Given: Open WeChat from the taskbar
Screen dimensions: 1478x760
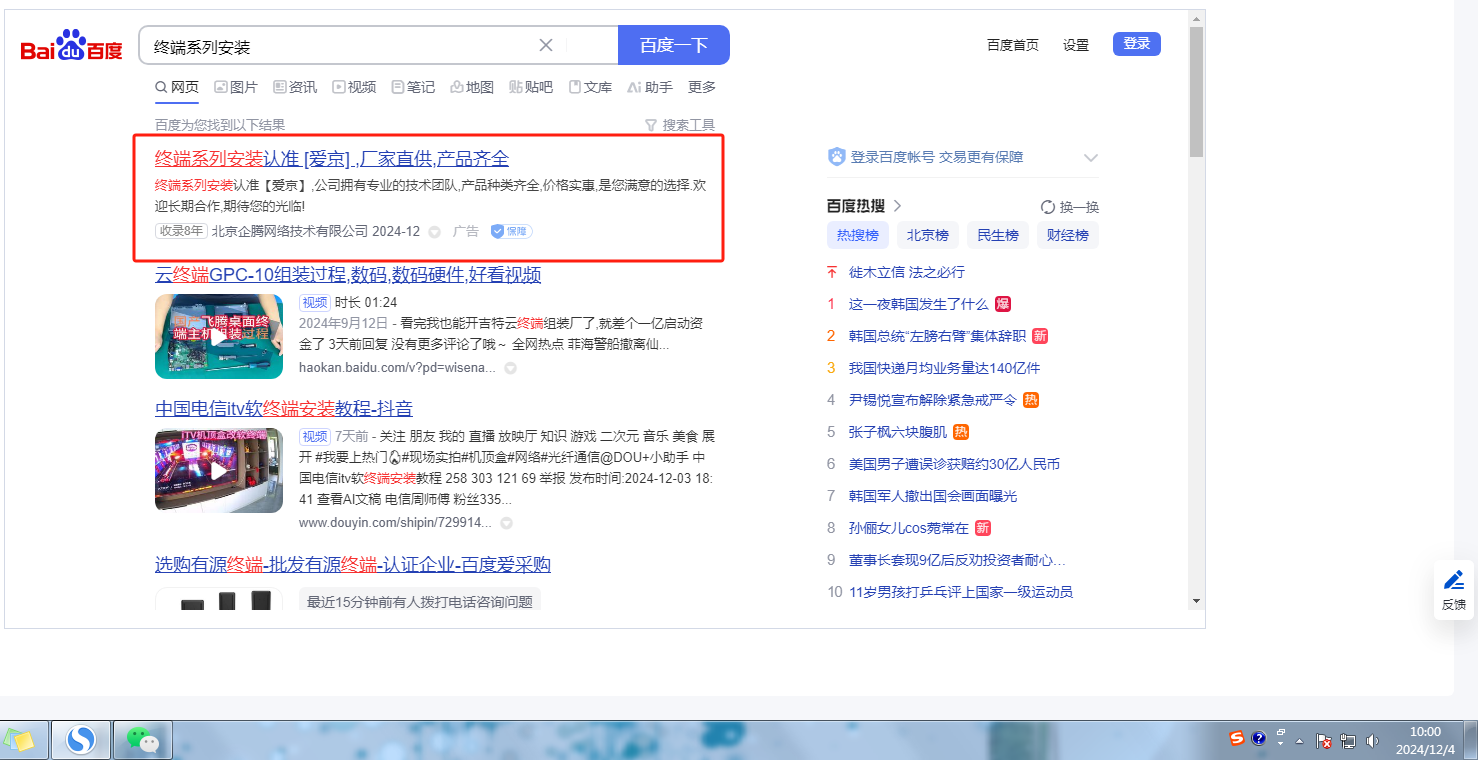Looking at the screenshot, I should [x=143, y=740].
